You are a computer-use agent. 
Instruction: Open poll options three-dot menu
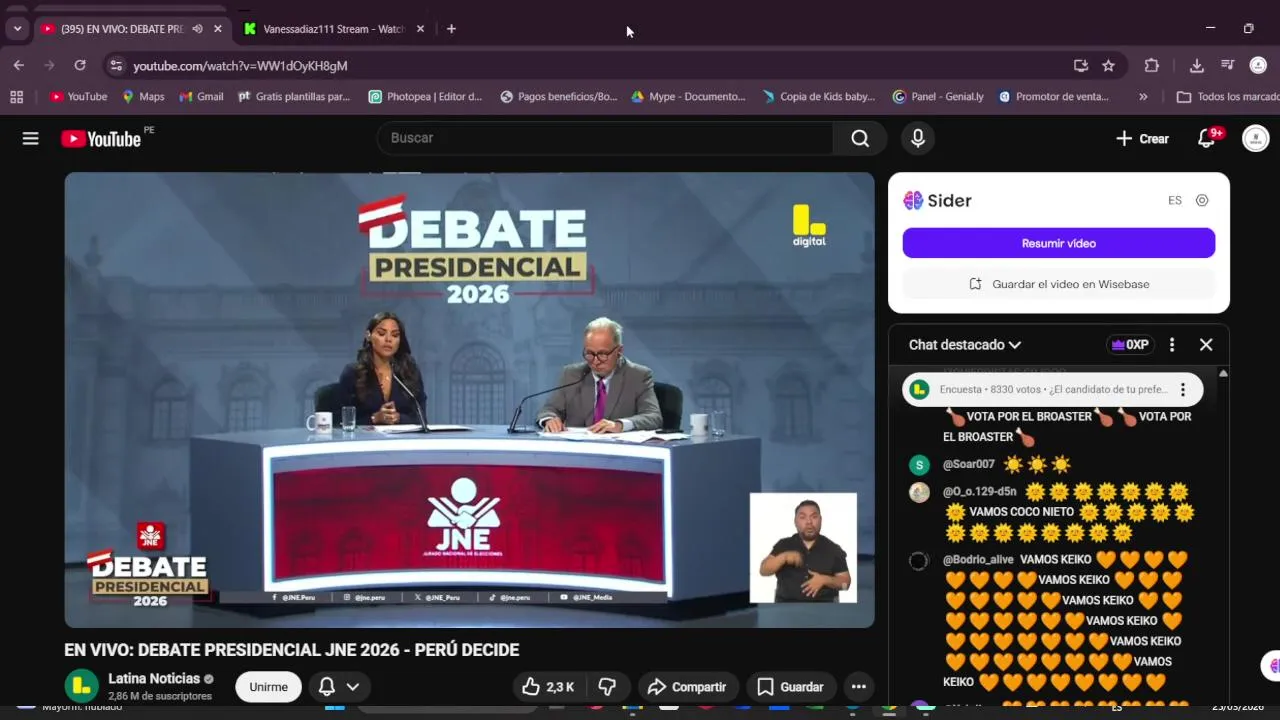click(x=1183, y=390)
